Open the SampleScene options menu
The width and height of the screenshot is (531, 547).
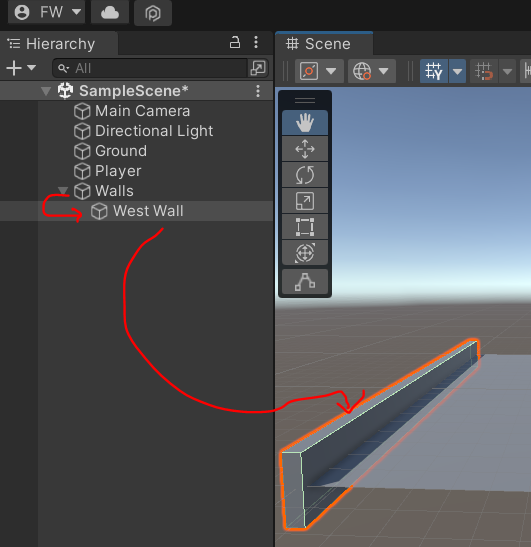[x=258, y=91]
